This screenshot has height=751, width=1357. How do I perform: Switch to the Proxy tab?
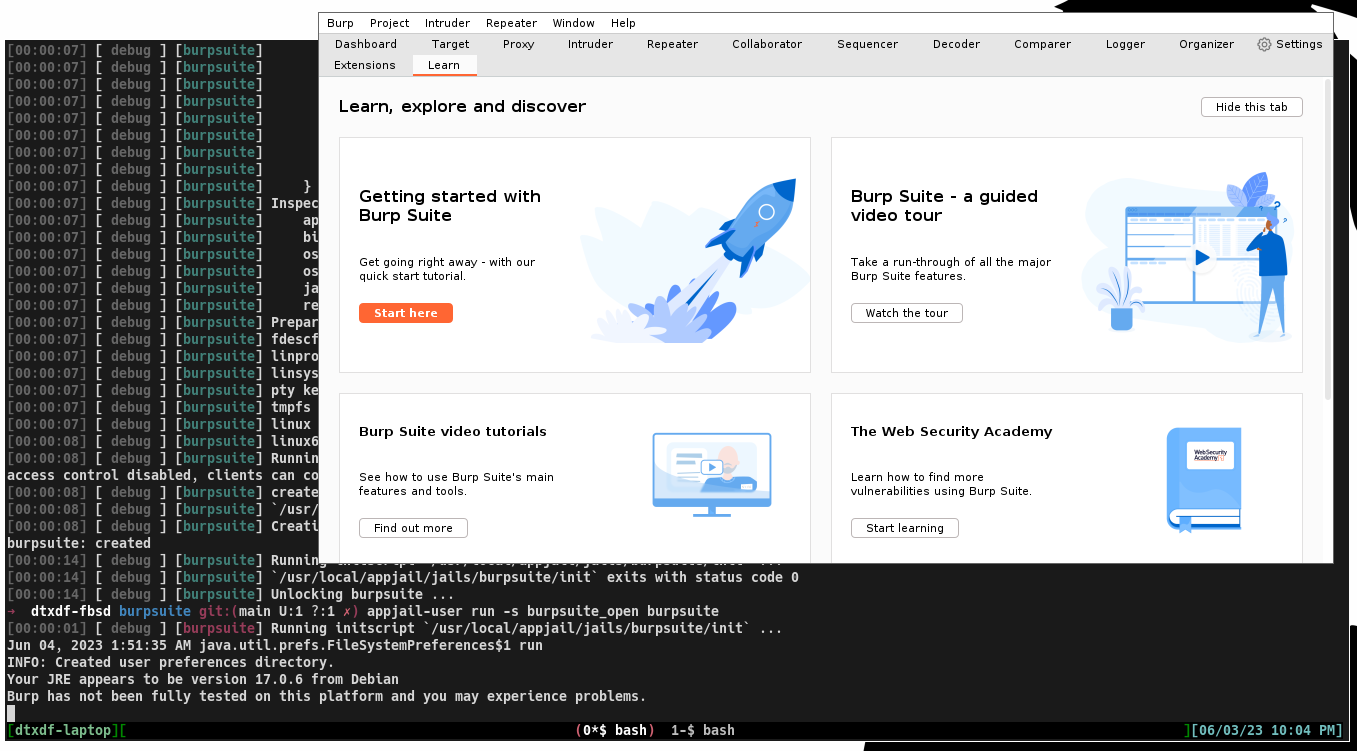tap(518, 44)
